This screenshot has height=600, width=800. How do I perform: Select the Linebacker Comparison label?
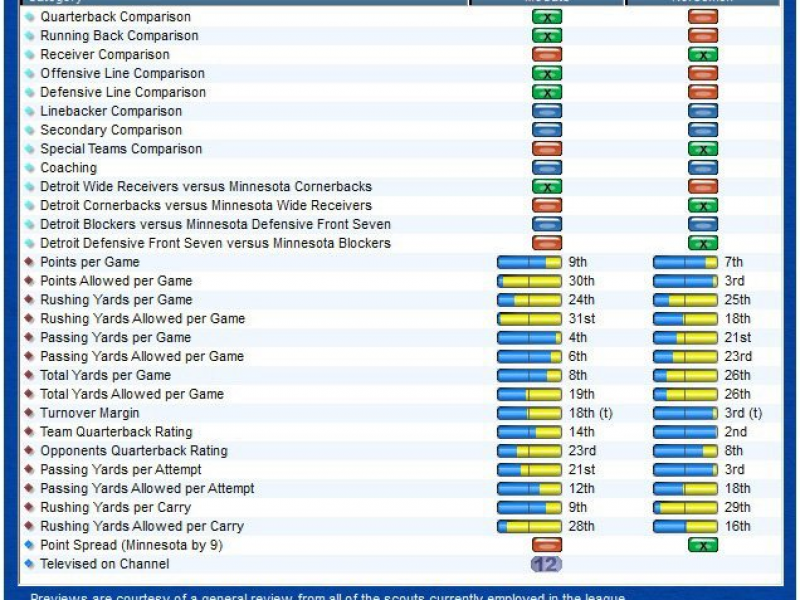click(111, 111)
